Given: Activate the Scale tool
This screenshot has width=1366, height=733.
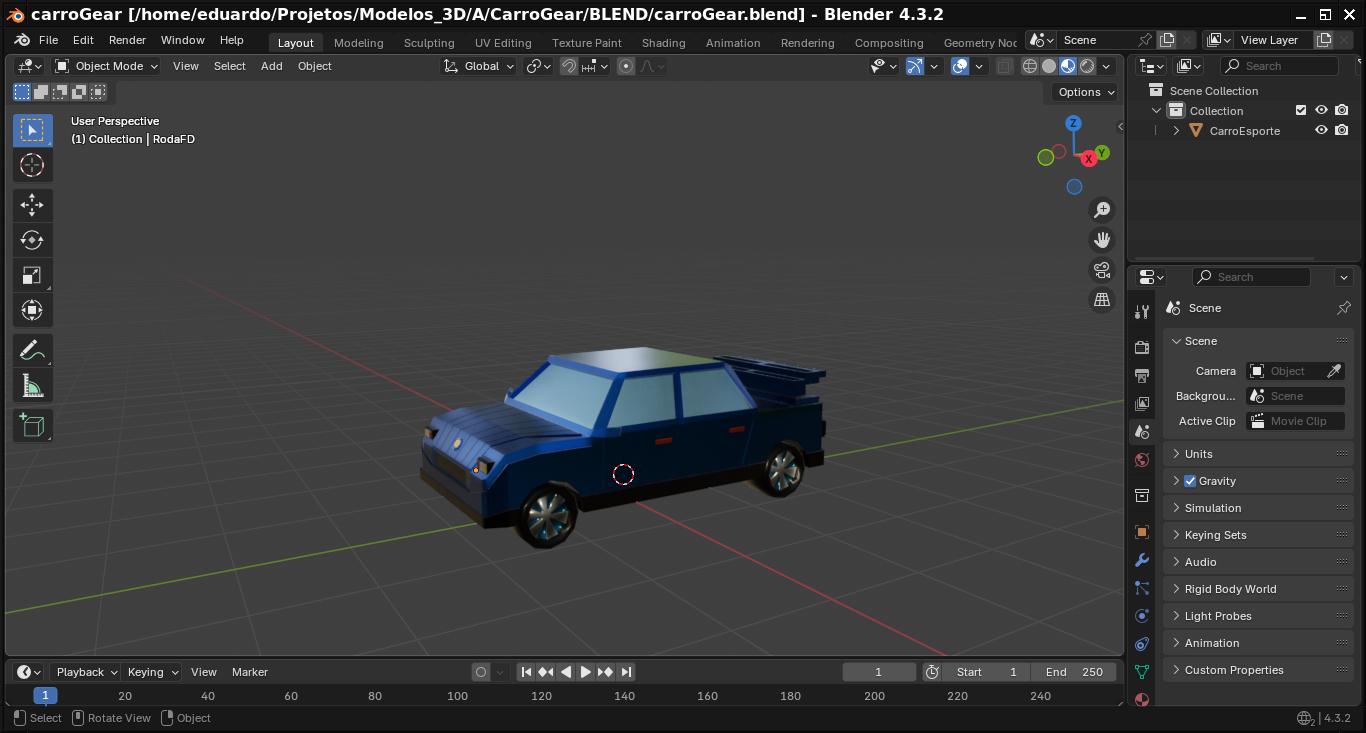Looking at the screenshot, I should click(x=32, y=275).
